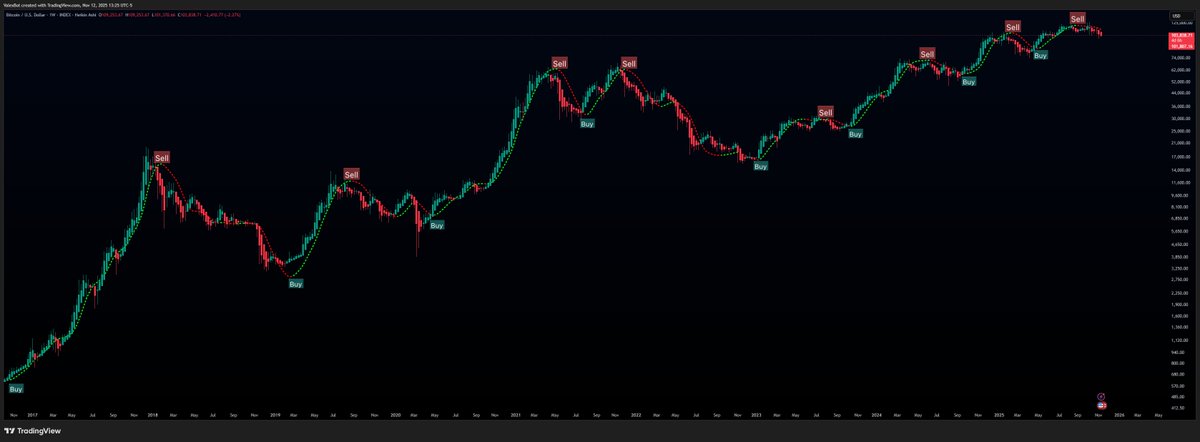Image resolution: width=1200 pixels, height=442 pixels.
Task: Click the Buy marker at the chart's far left
Action: [x=15, y=389]
